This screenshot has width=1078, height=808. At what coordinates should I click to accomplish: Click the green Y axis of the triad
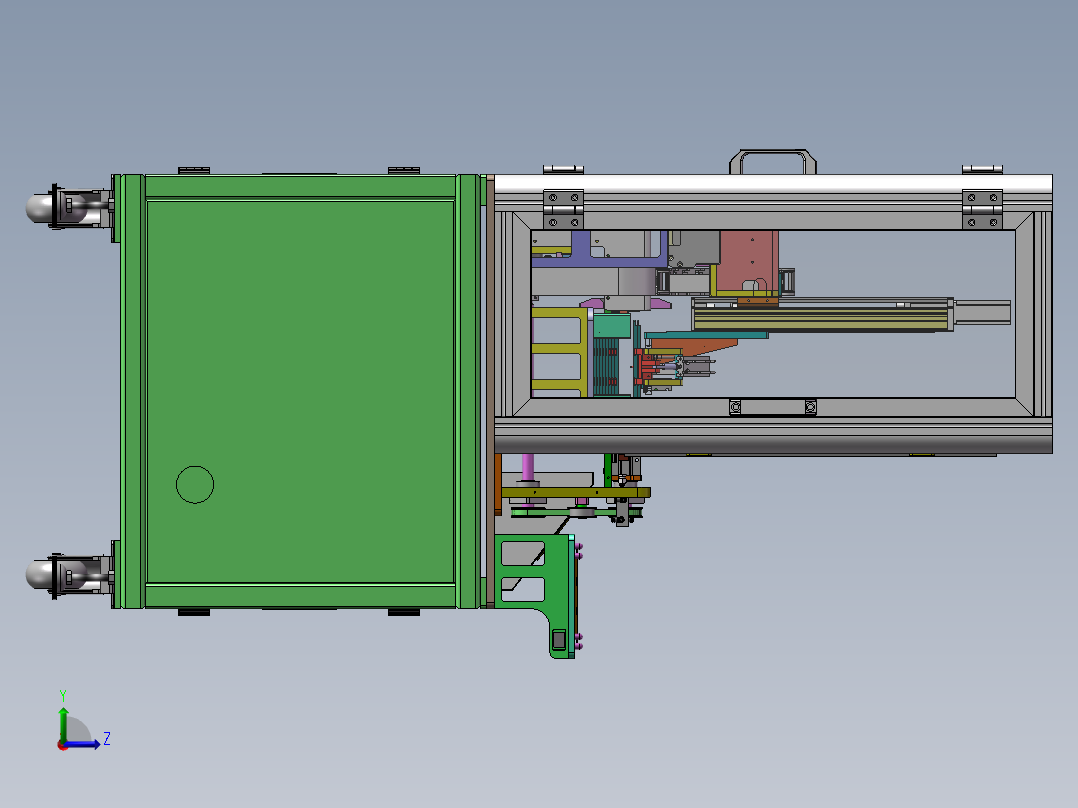(x=63, y=723)
